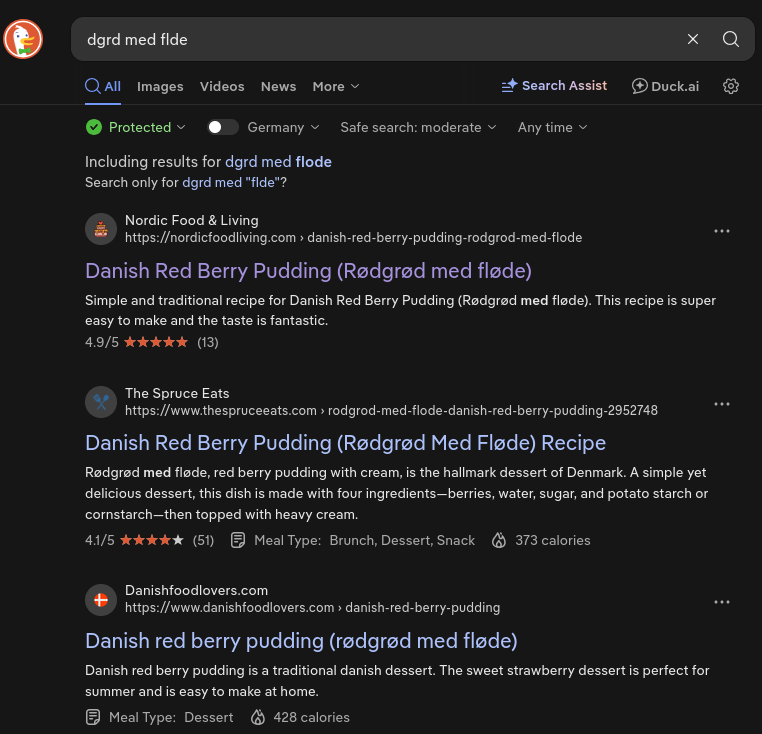
Task: Expand the More tab menu
Action: 336,87
